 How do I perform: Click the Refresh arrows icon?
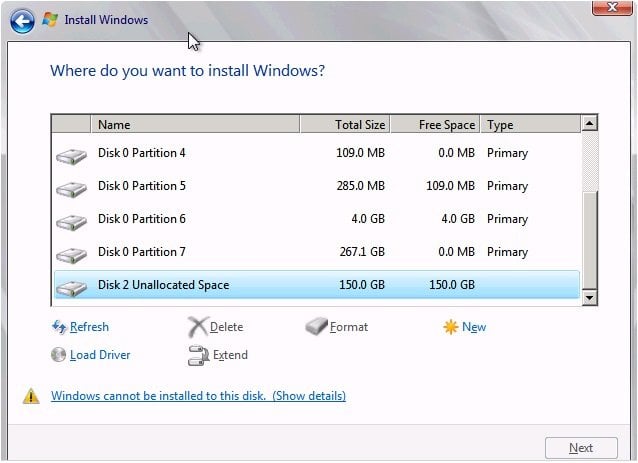(59, 327)
